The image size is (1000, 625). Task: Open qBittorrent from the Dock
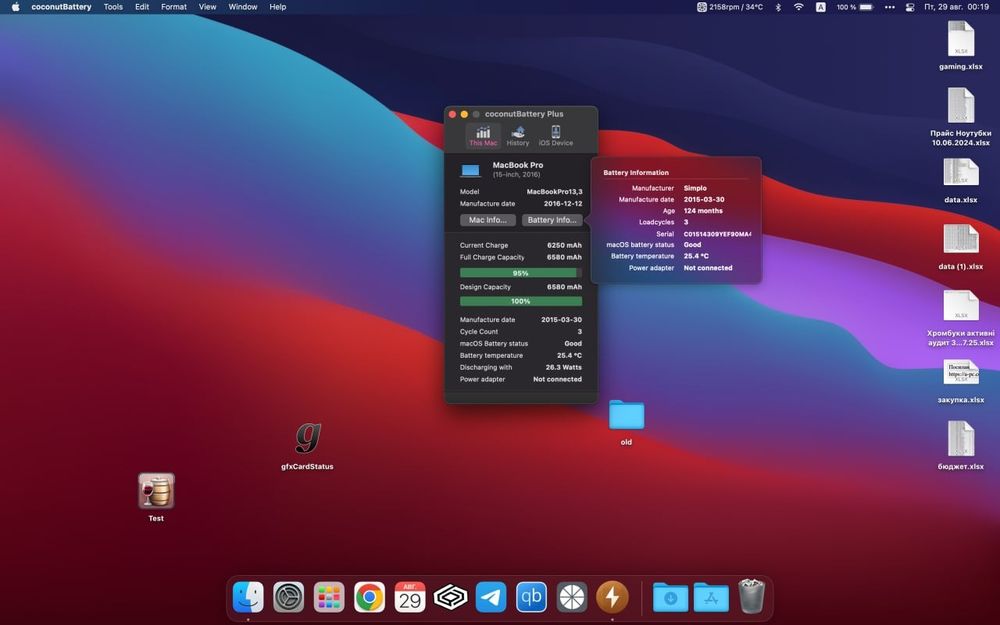(x=531, y=598)
